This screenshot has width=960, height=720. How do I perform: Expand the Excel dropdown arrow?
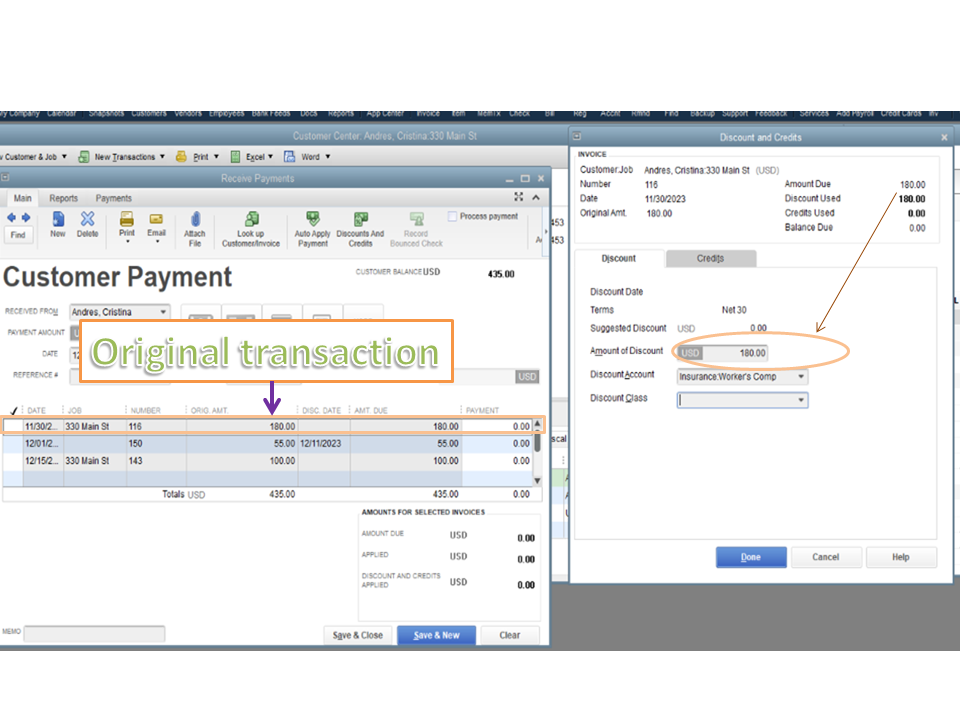(271, 157)
